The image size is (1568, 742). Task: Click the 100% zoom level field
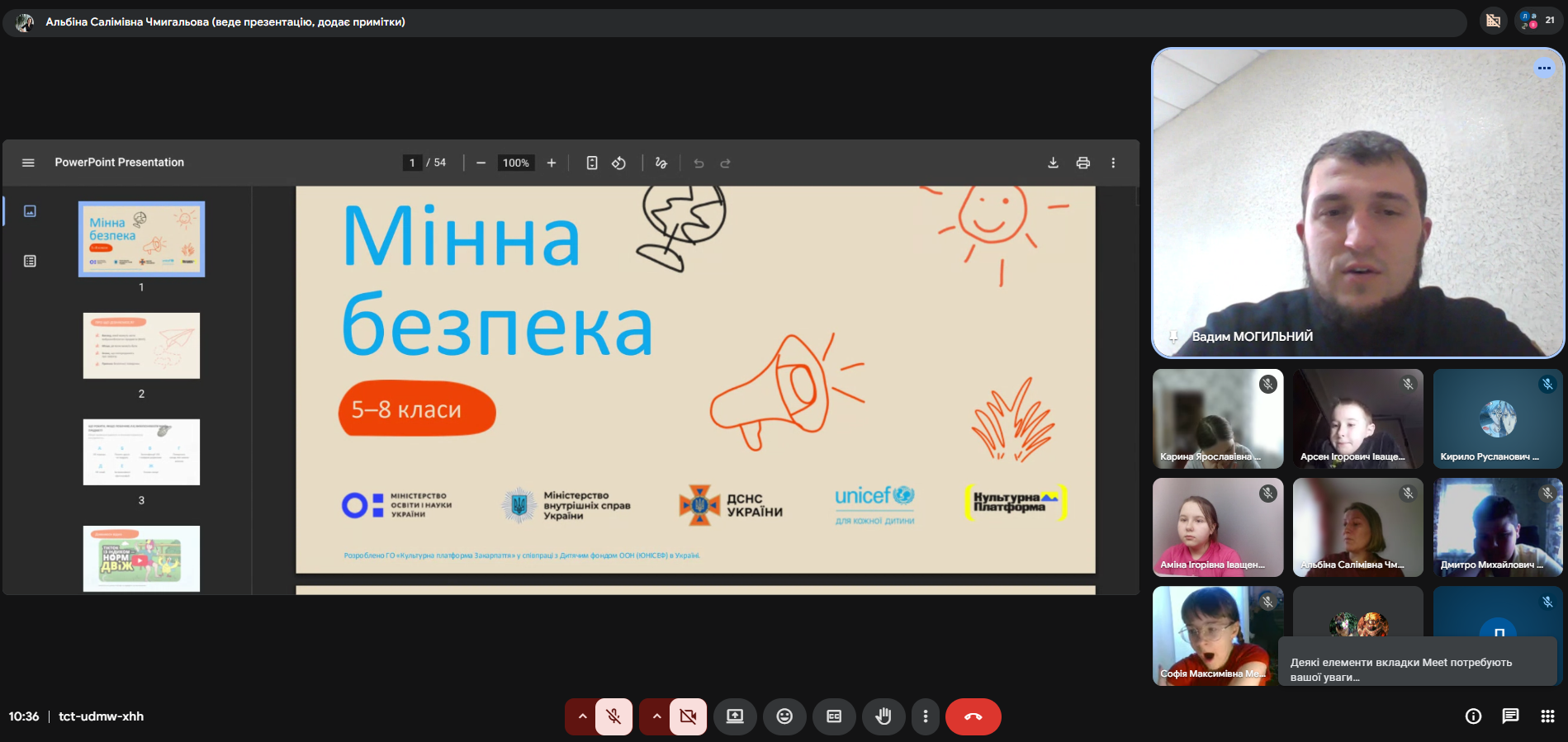(x=516, y=163)
